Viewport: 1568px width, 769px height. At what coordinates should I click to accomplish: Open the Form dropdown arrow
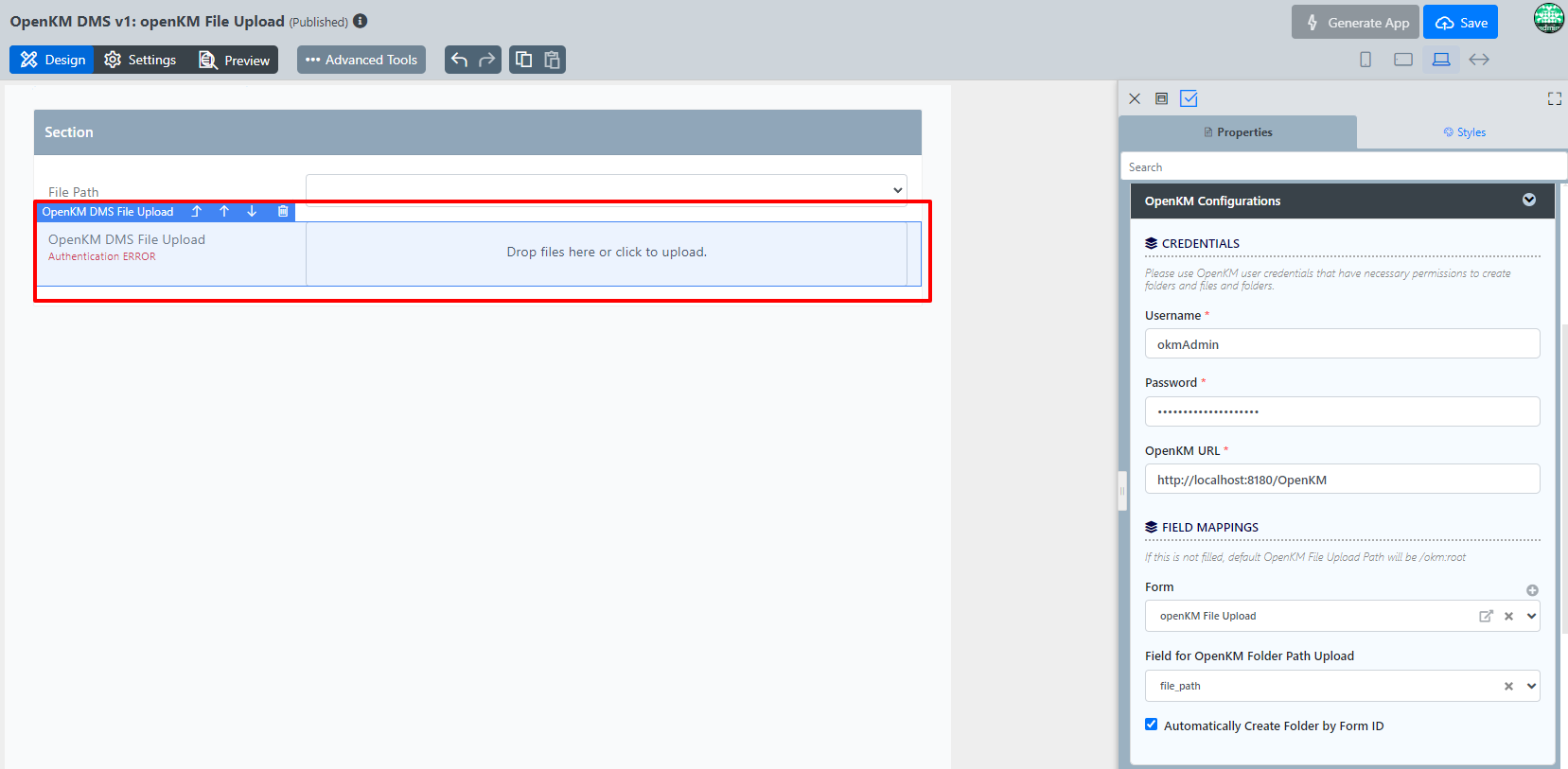pos(1531,617)
